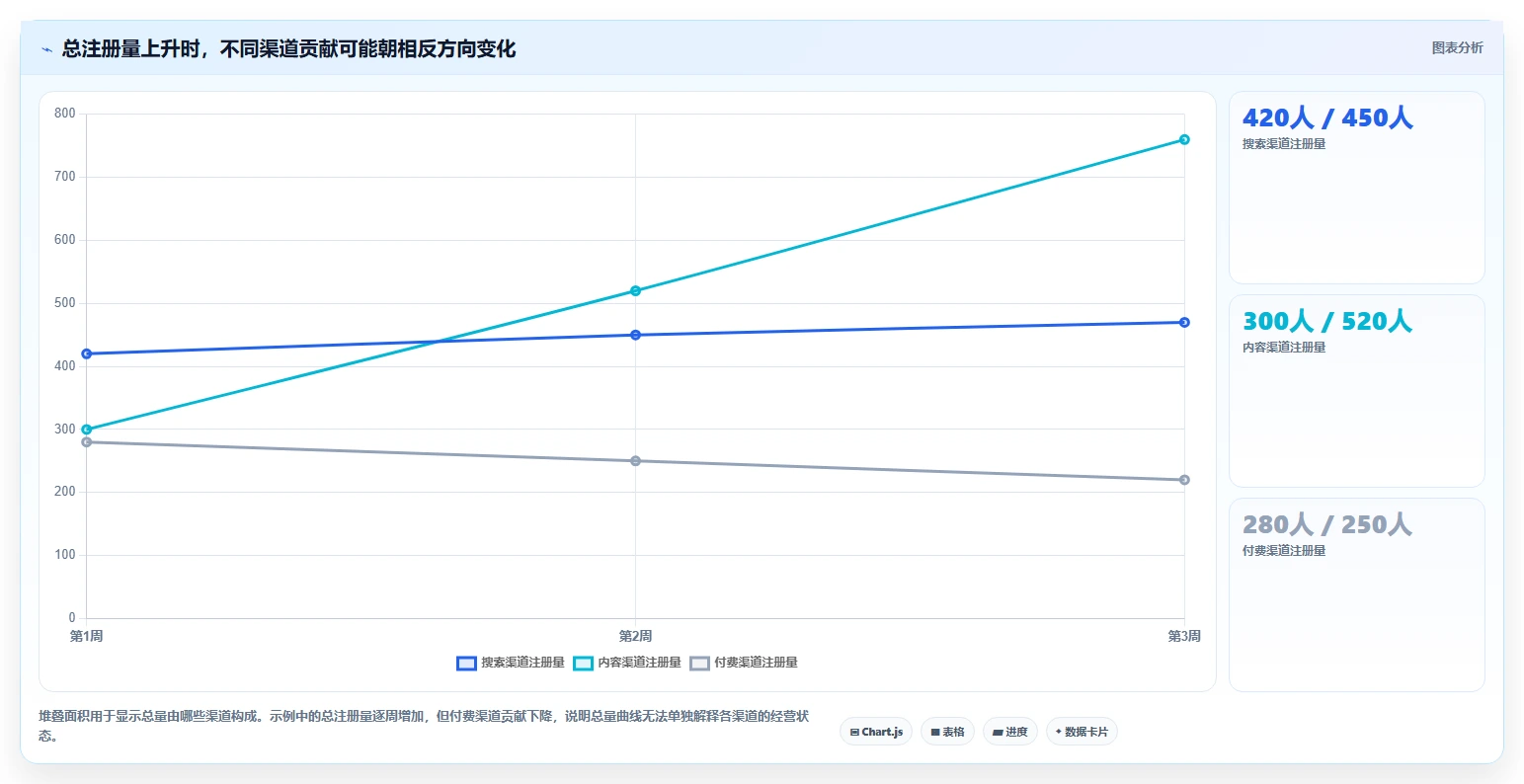1524x784 pixels.
Task: Click the 付费渠道 data point at 第1周
Action: 87,442
